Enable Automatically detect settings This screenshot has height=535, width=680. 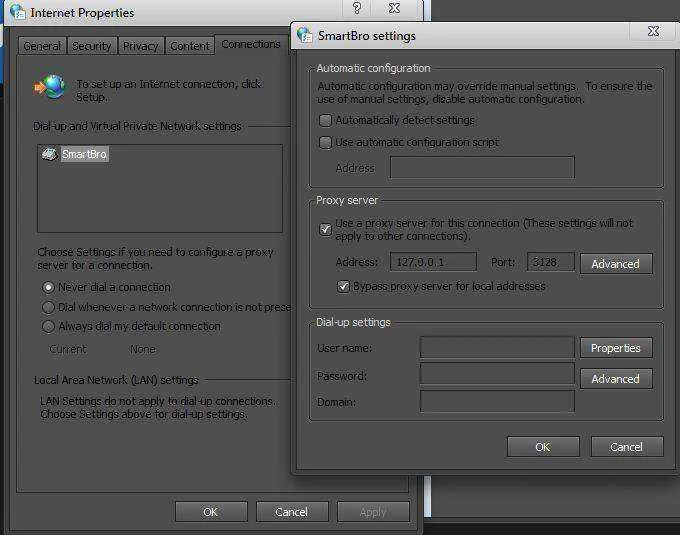tap(325, 120)
